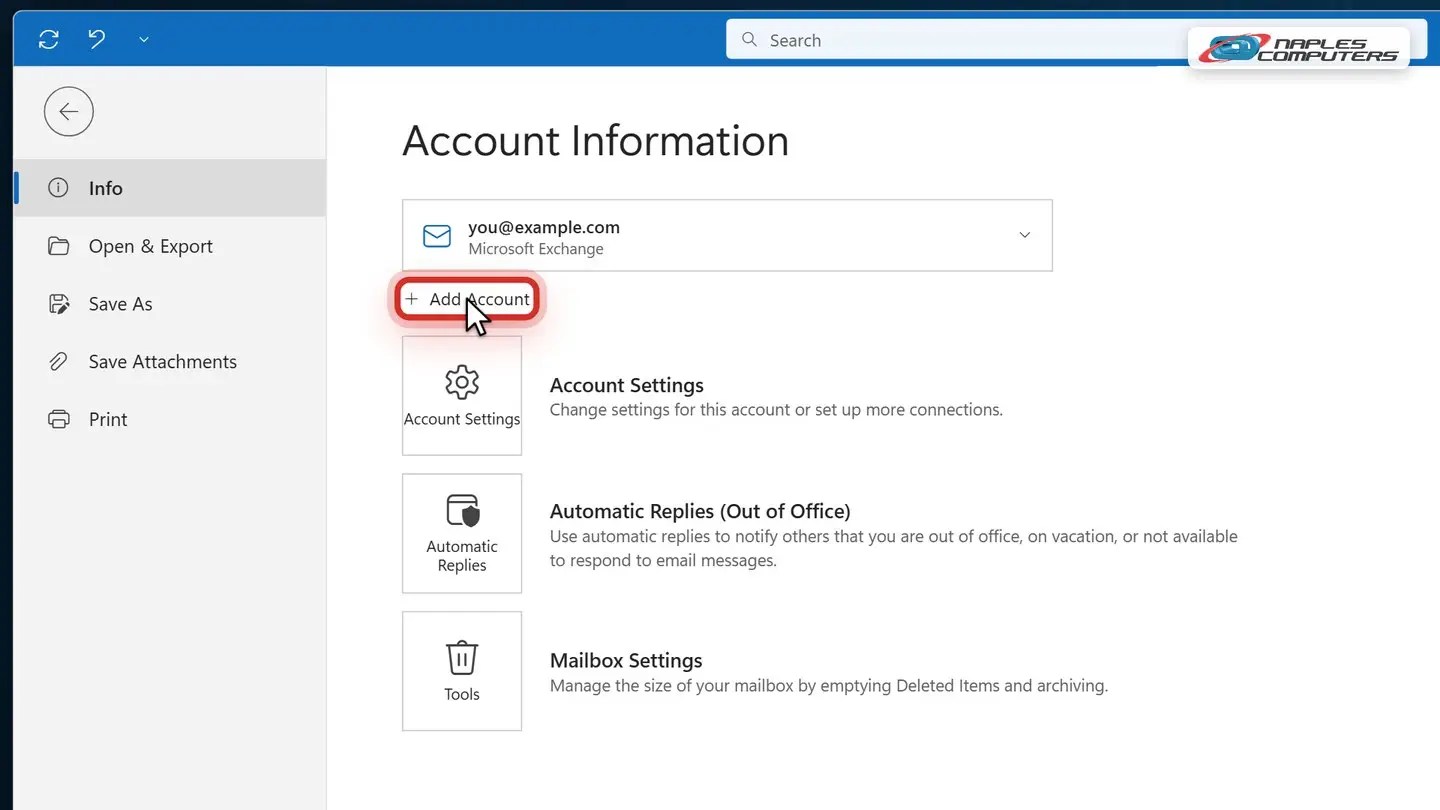
Task: Click 'Manage the size of your mailbox' description
Action: click(x=829, y=686)
